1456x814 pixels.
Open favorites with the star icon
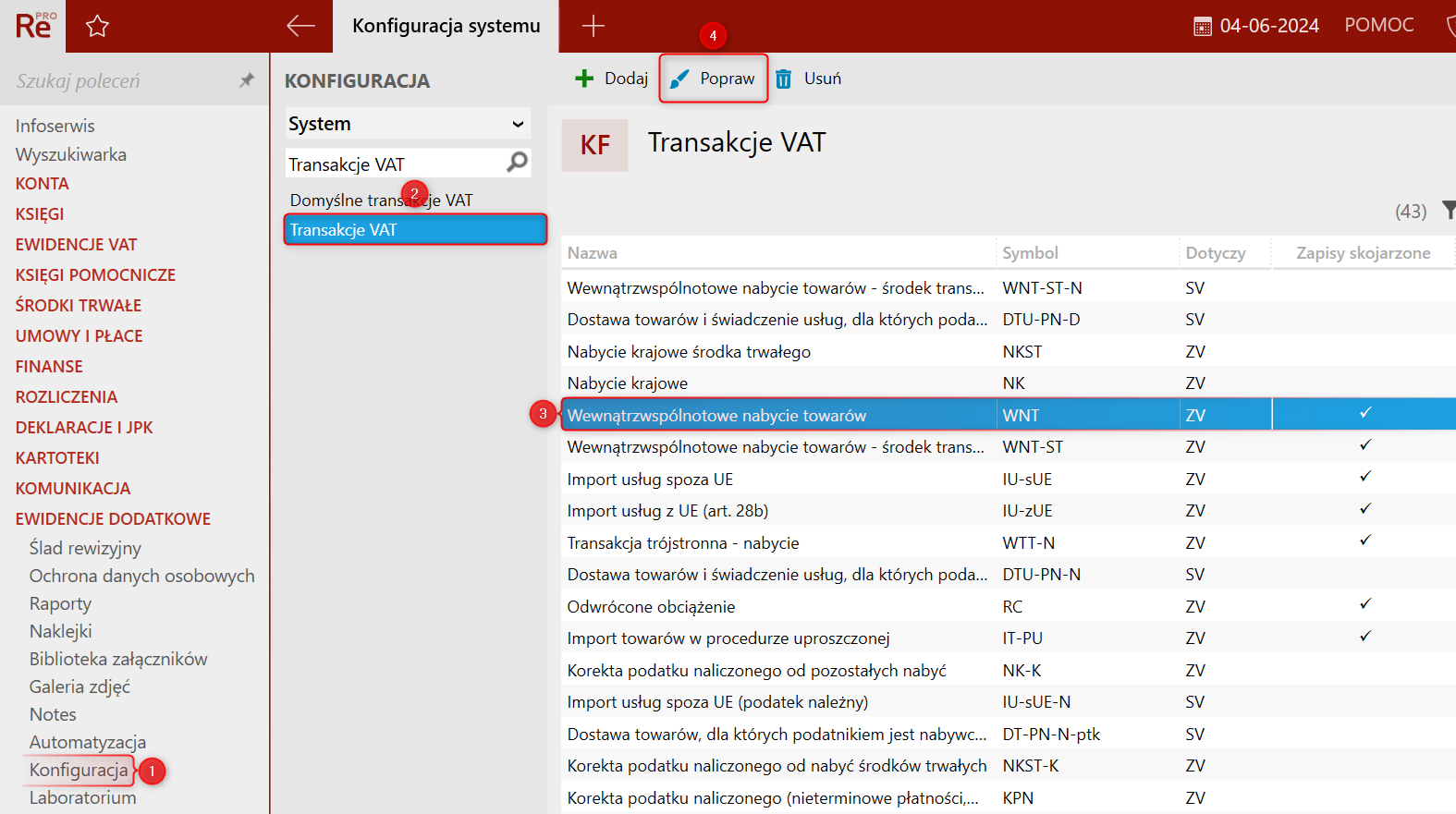(x=97, y=26)
